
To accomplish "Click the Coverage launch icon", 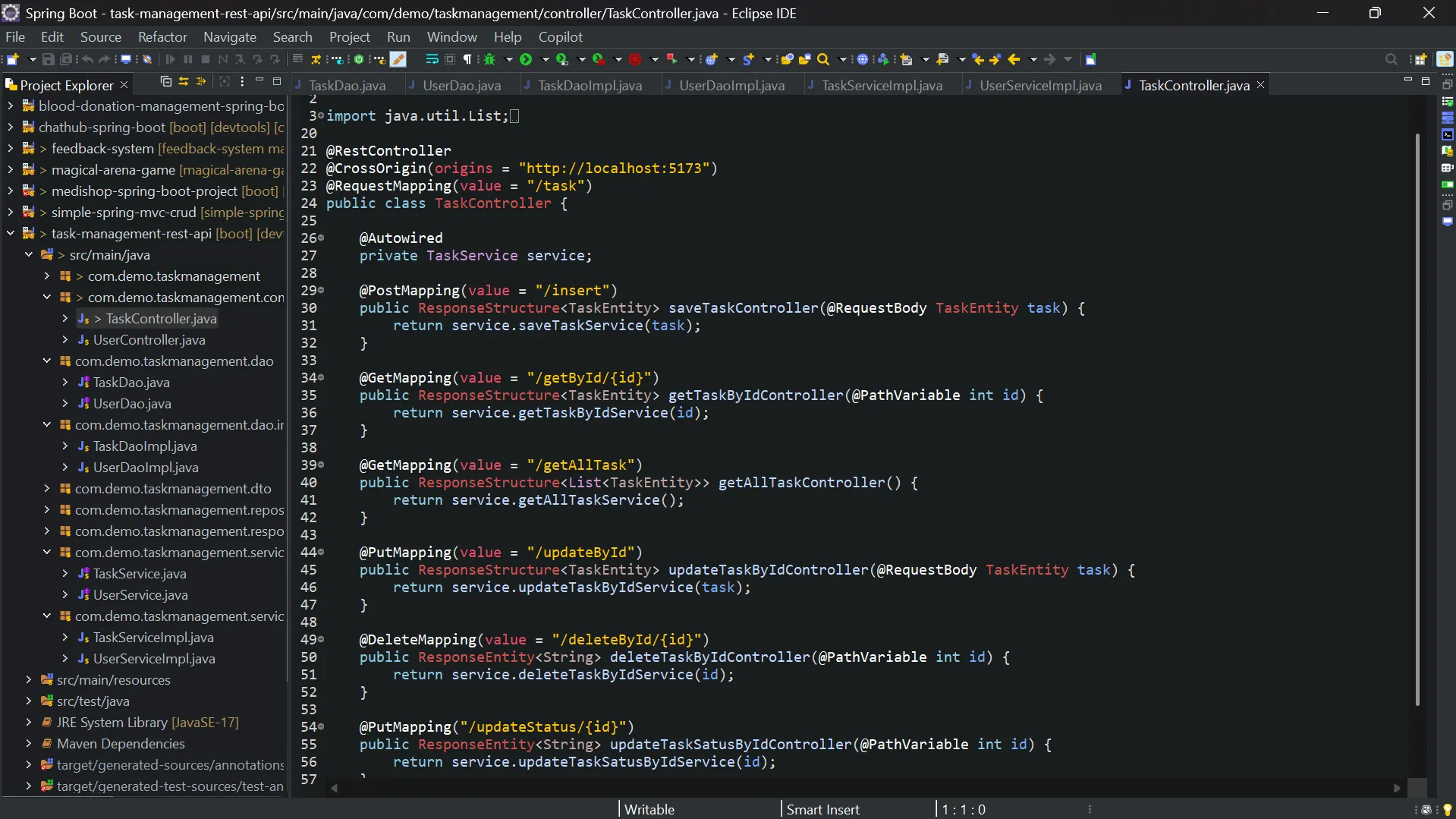I will [562, 59].
